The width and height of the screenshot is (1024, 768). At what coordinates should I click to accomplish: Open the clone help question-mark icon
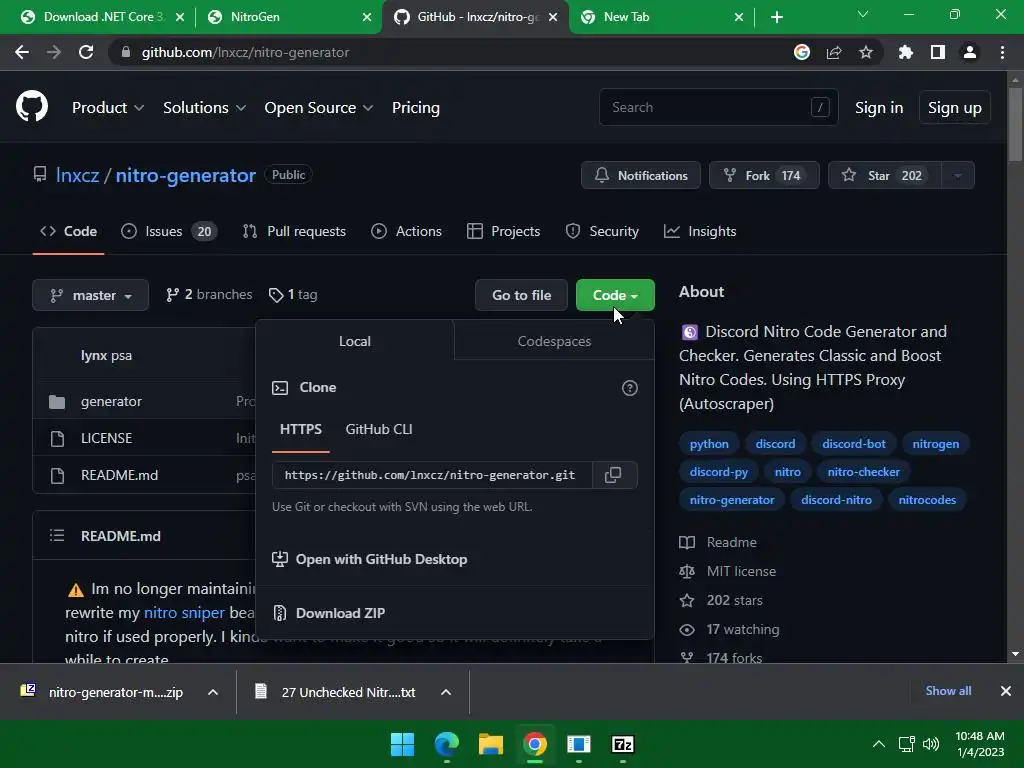(630, 388)
